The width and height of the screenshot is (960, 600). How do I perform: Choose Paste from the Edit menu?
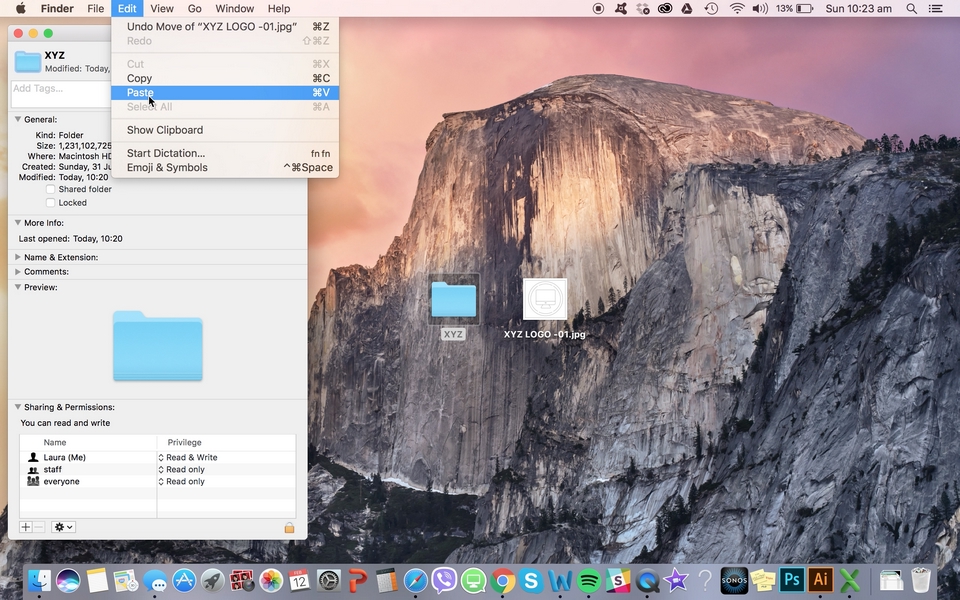click(140, 93)
